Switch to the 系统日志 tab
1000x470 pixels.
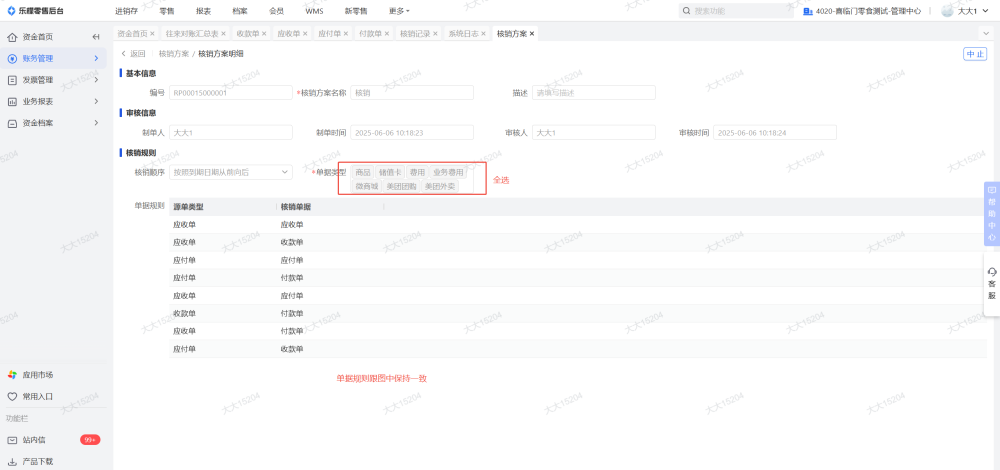click(x=463, y=33)
